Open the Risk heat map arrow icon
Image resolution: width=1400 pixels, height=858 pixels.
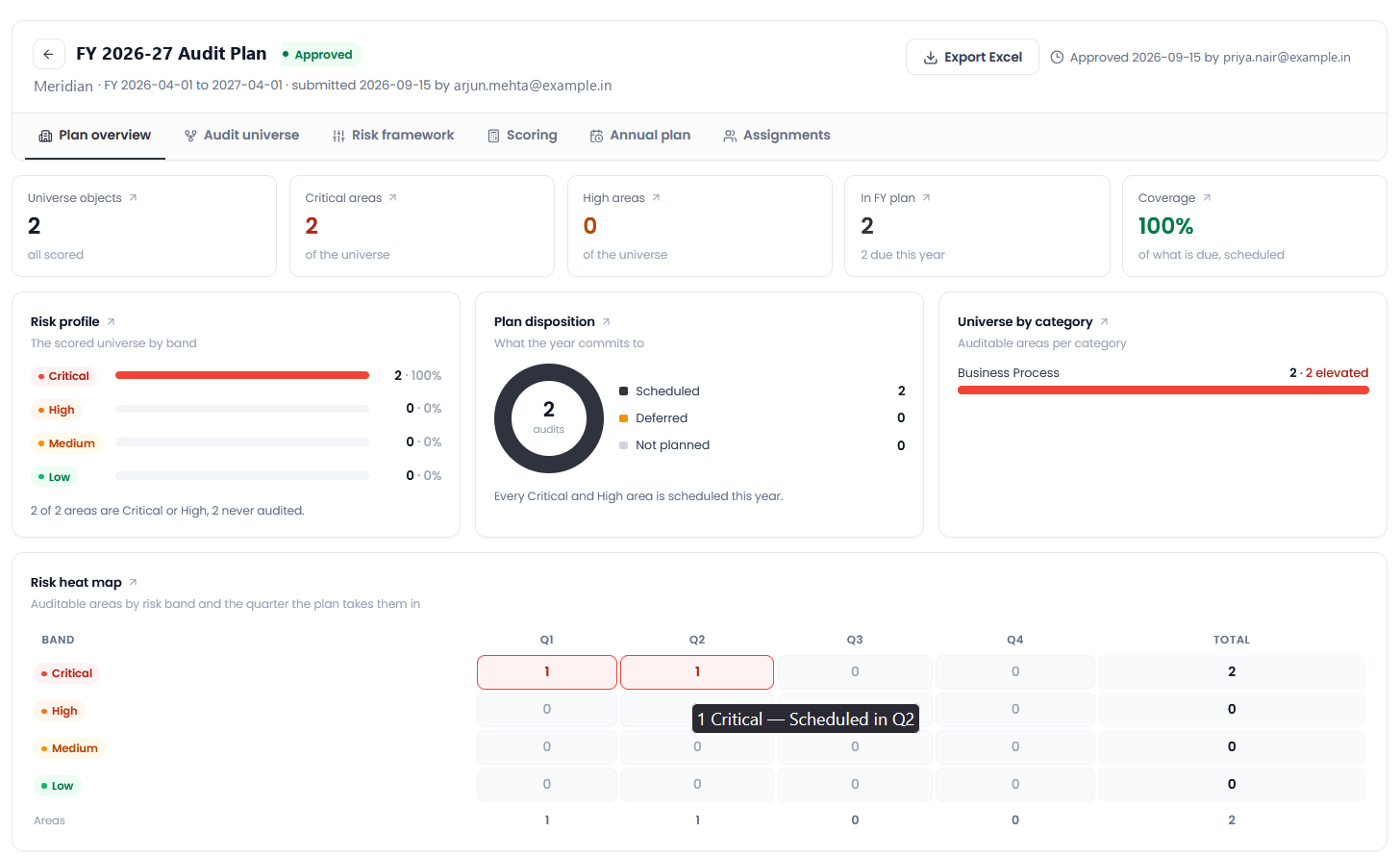click(x=133, y=582)
